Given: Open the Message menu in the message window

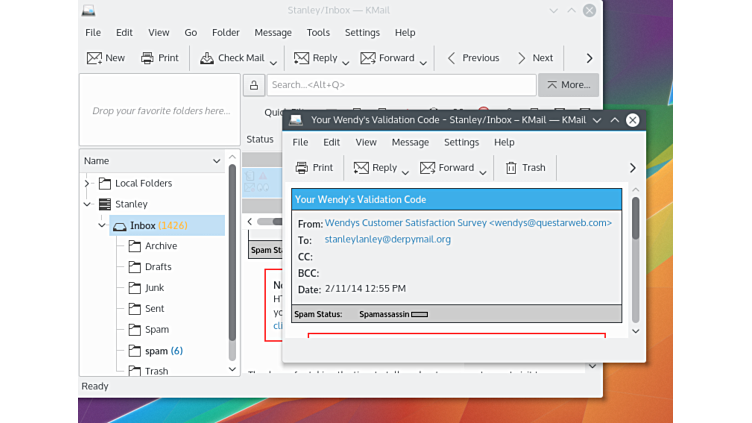Looking at the screenshot, I should 410,142.
